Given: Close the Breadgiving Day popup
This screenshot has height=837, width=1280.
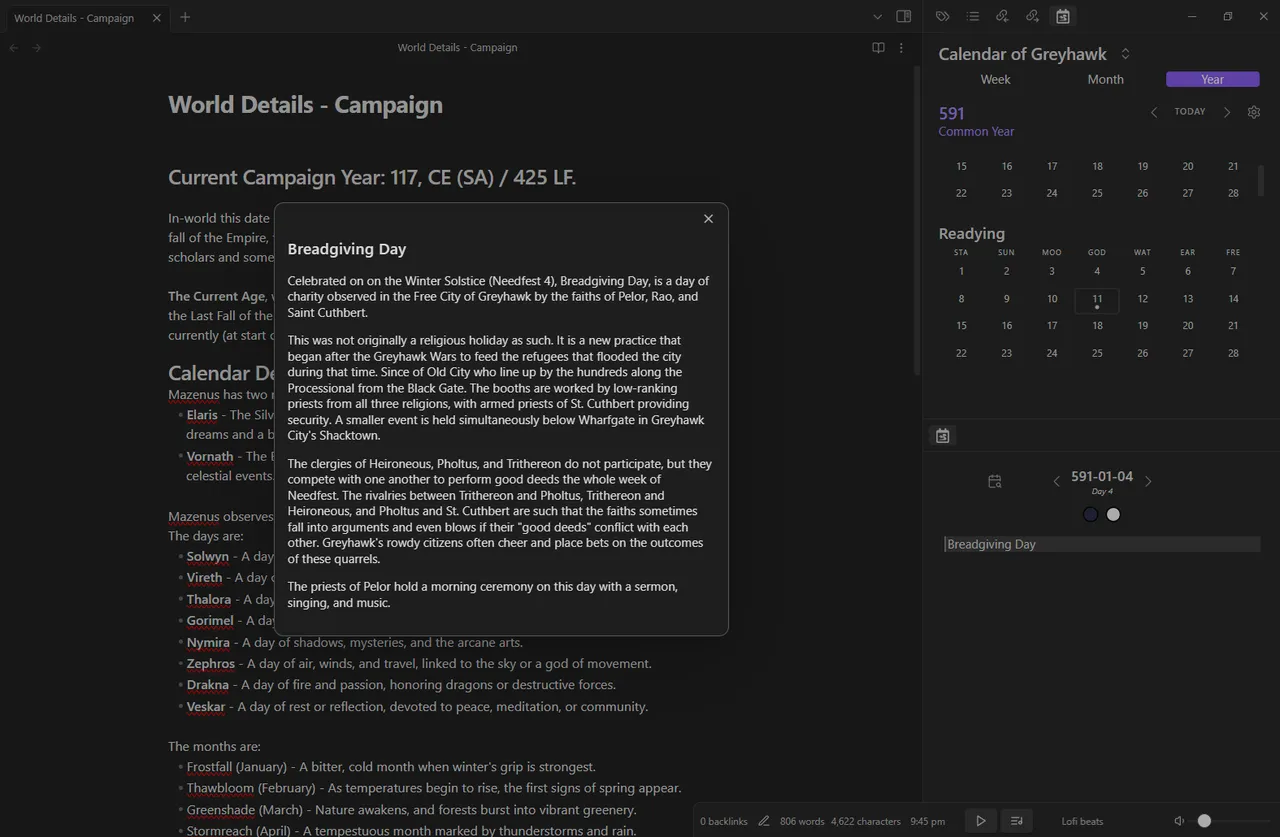Looking at the screenshot, I should tap(708, 219).
